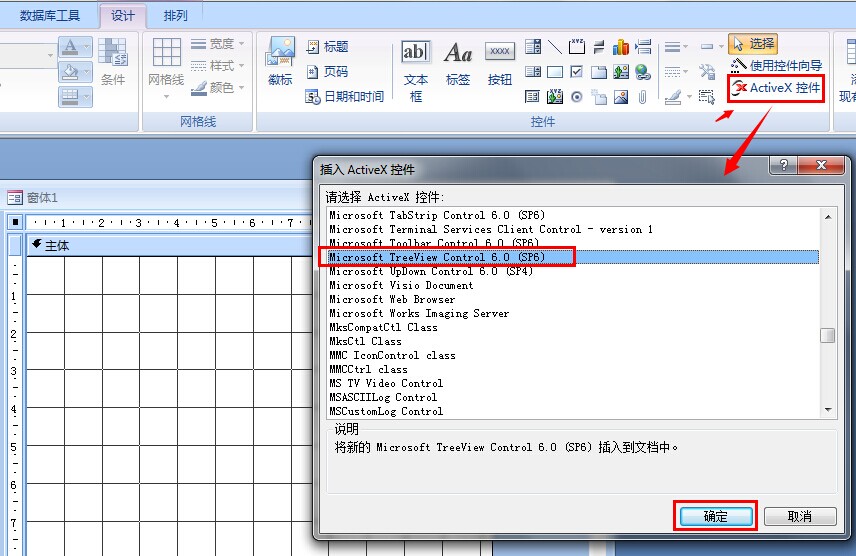Select the 文本框 text box control

[416, 71]
